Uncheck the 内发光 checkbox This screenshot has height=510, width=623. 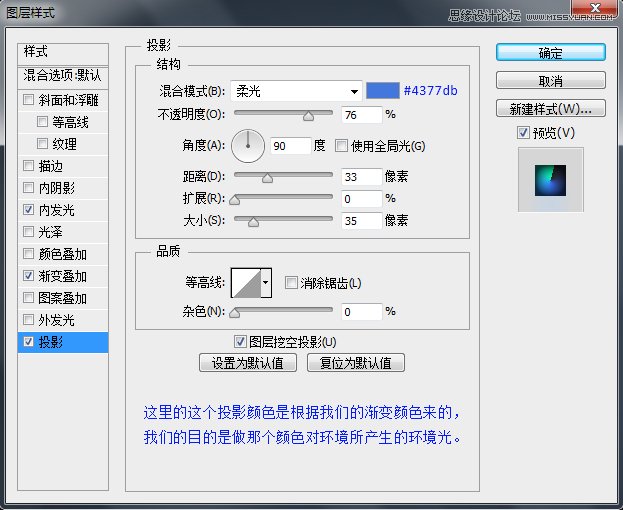pyautogui.click(x=28, y=210)
